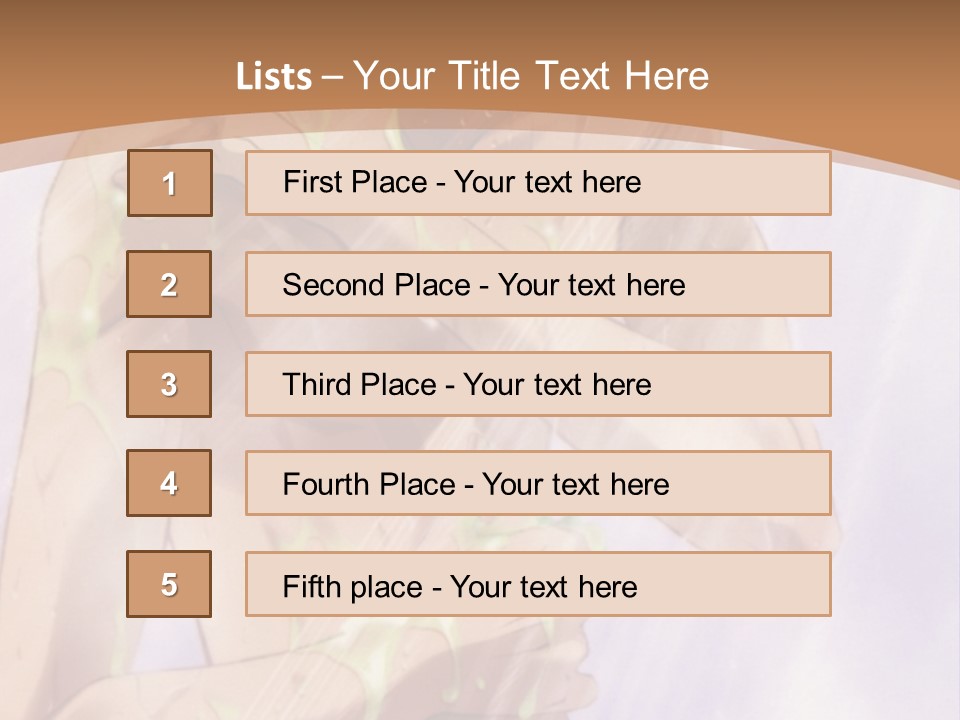Click 'Your Title Text Here' in the title
The image size is (960, 720).
click(531, 76)
